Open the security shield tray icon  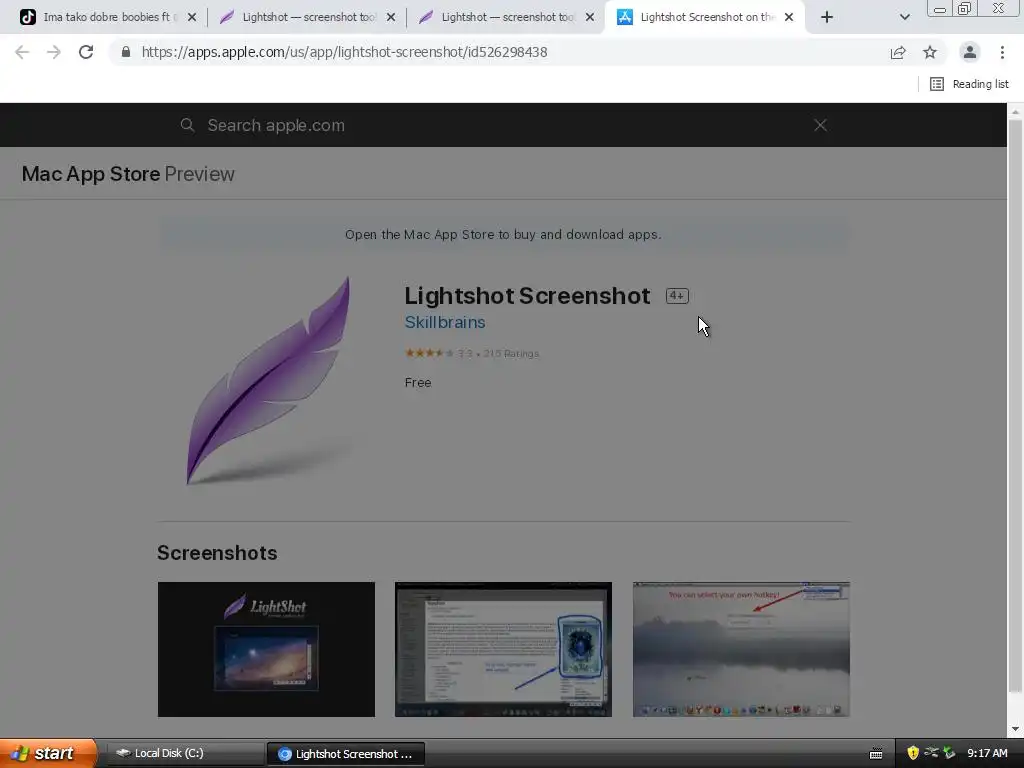click(x=913, y=754)
